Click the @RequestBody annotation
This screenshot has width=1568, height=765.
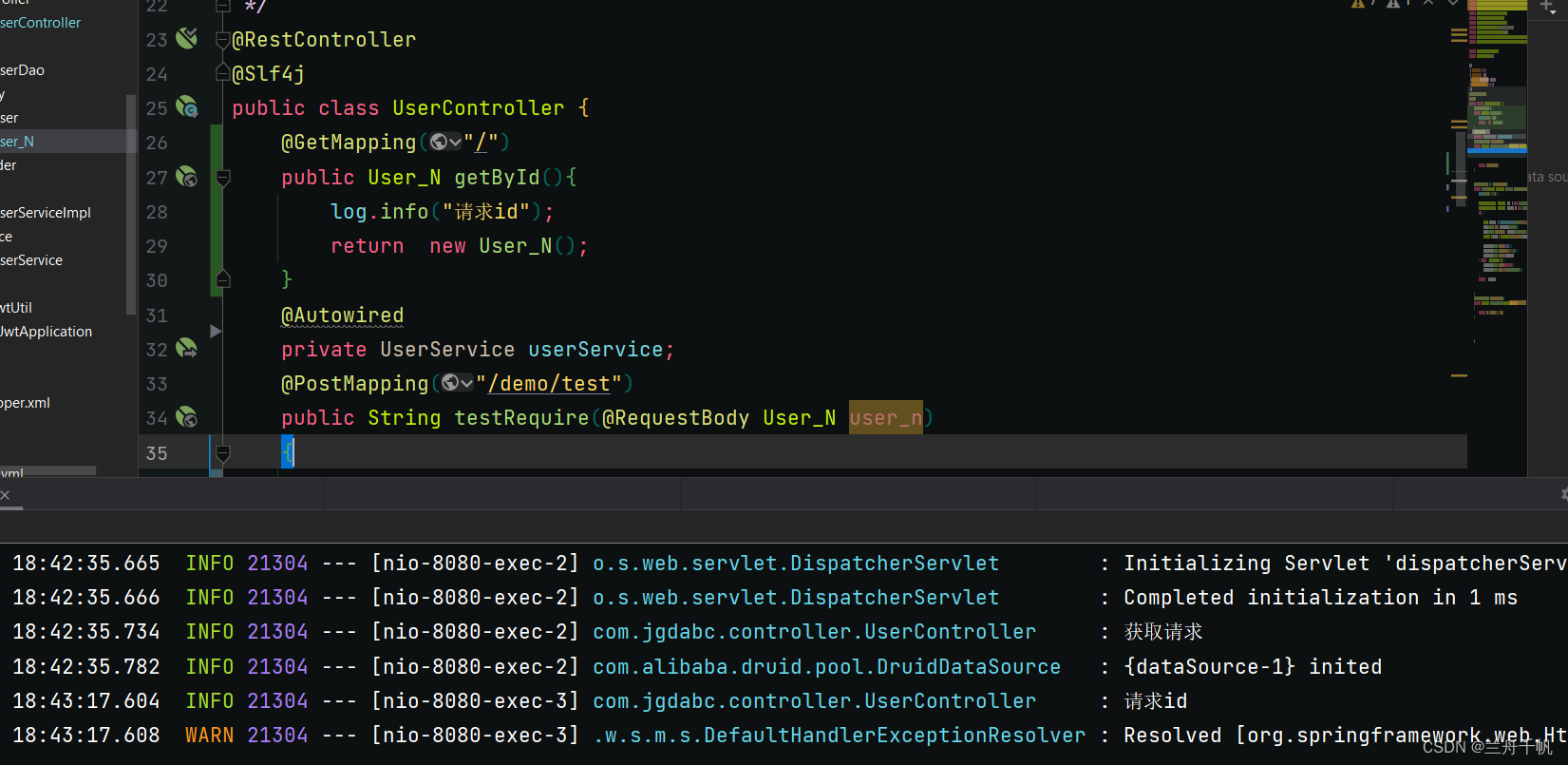point(675,418)
